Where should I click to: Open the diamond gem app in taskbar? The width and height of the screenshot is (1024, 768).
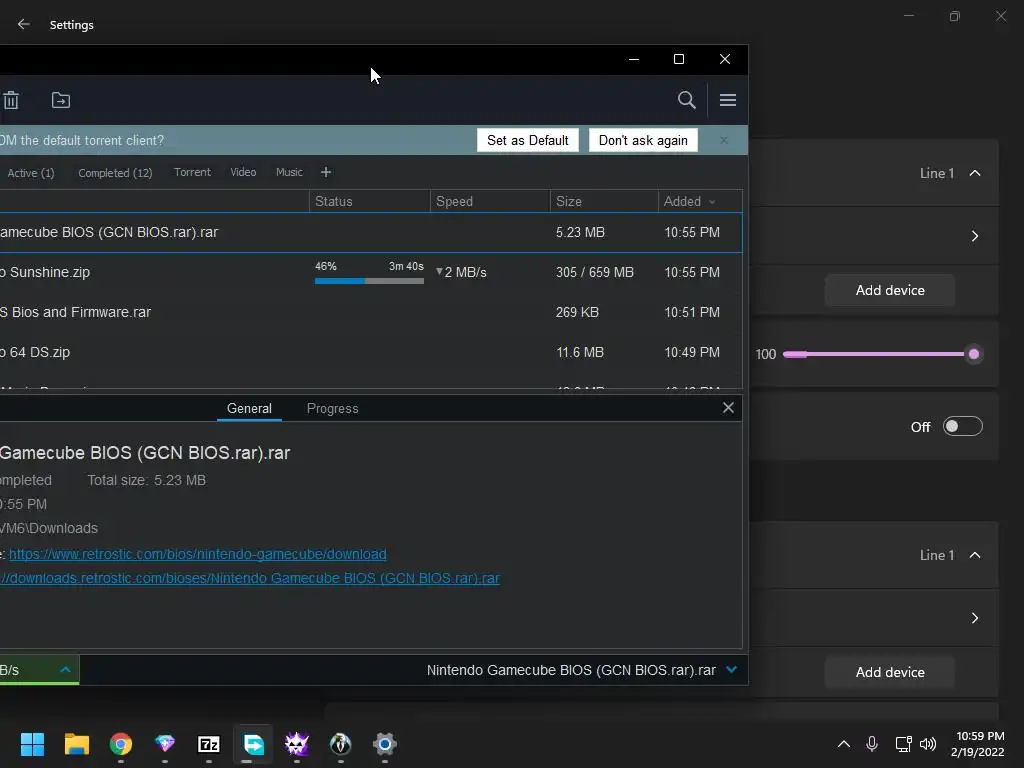pyautogui.click(x=165, y=744)
